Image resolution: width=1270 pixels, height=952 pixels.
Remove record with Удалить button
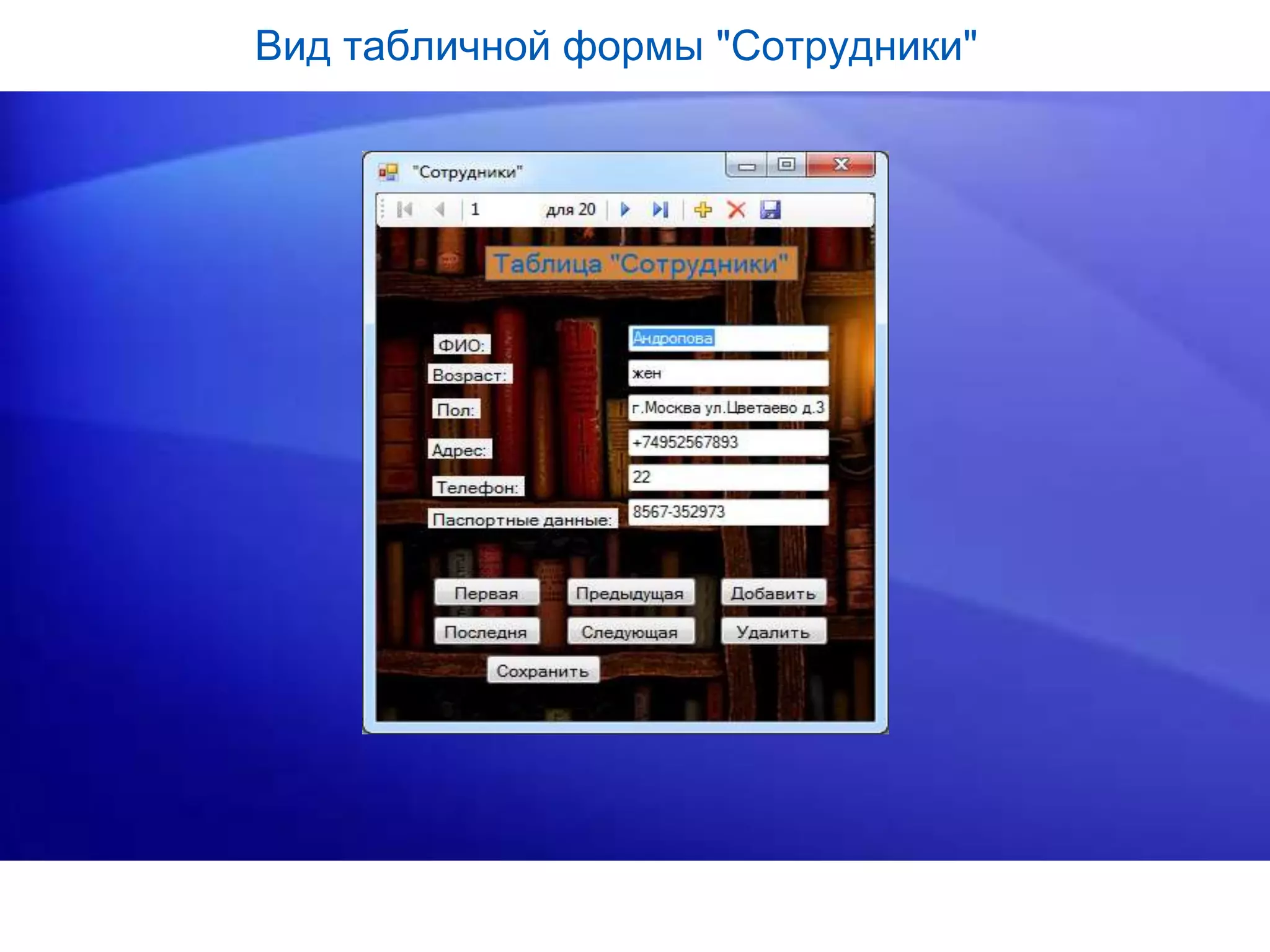pyautogui.click(x=773, y=632)
